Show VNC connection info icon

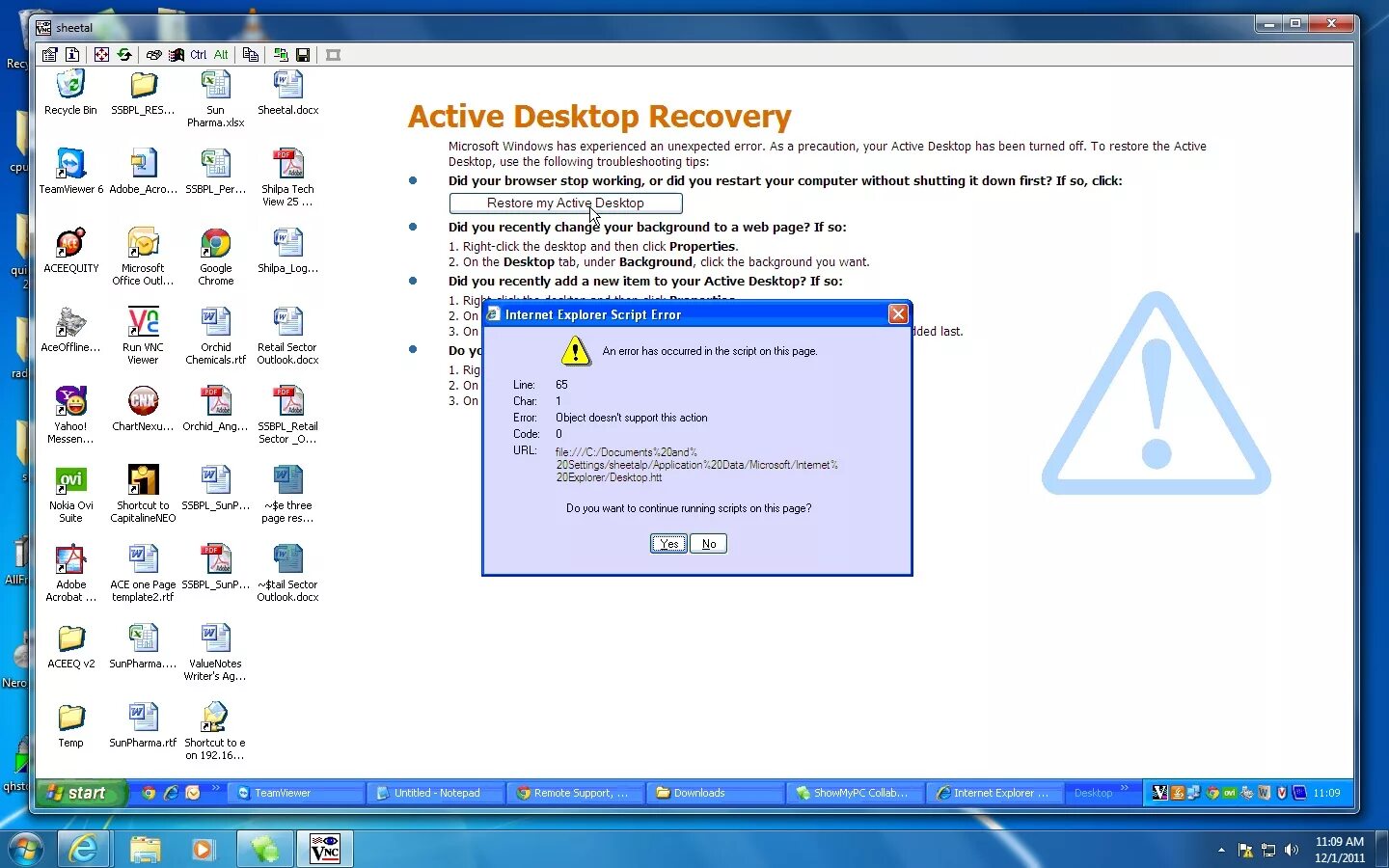click(72, 55)
